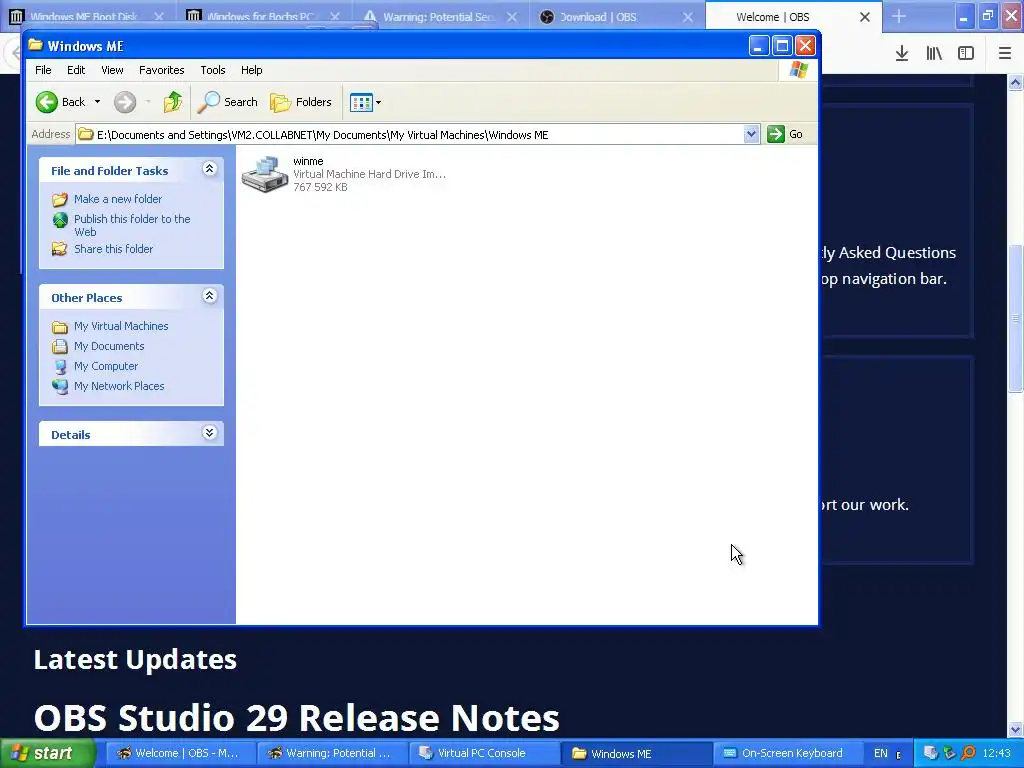Image resolution: width=1024 pixels, height=768 pixels.
Task: Go to My Network Places
Action: [119, 386]
